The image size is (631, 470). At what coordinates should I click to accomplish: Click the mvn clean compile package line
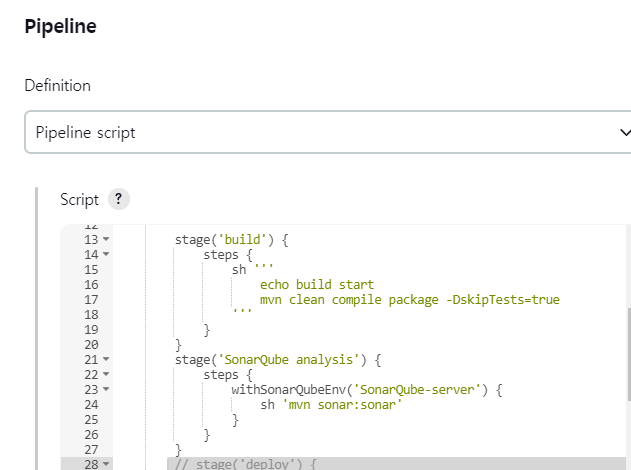[410, 300]
